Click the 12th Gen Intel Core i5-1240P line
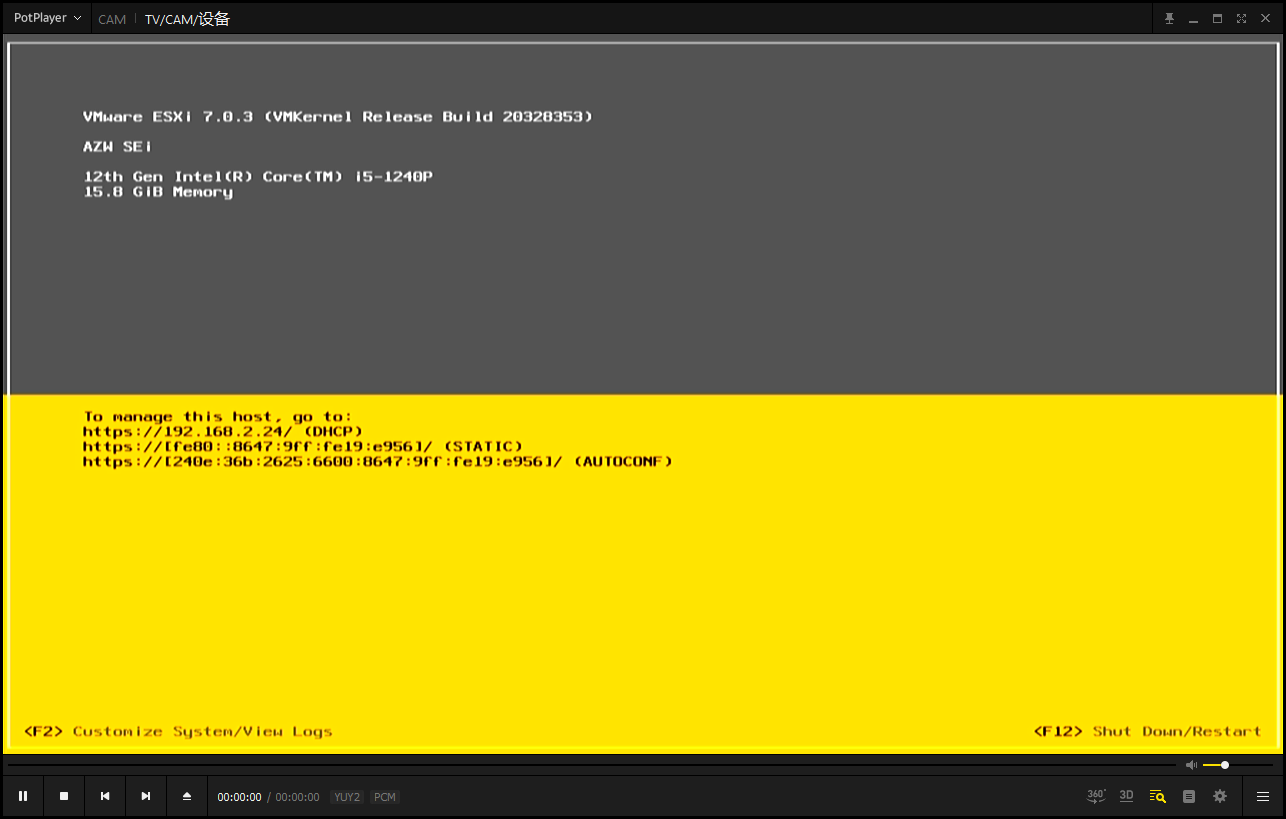This screenshot has width=1286, height=819. 258,177
